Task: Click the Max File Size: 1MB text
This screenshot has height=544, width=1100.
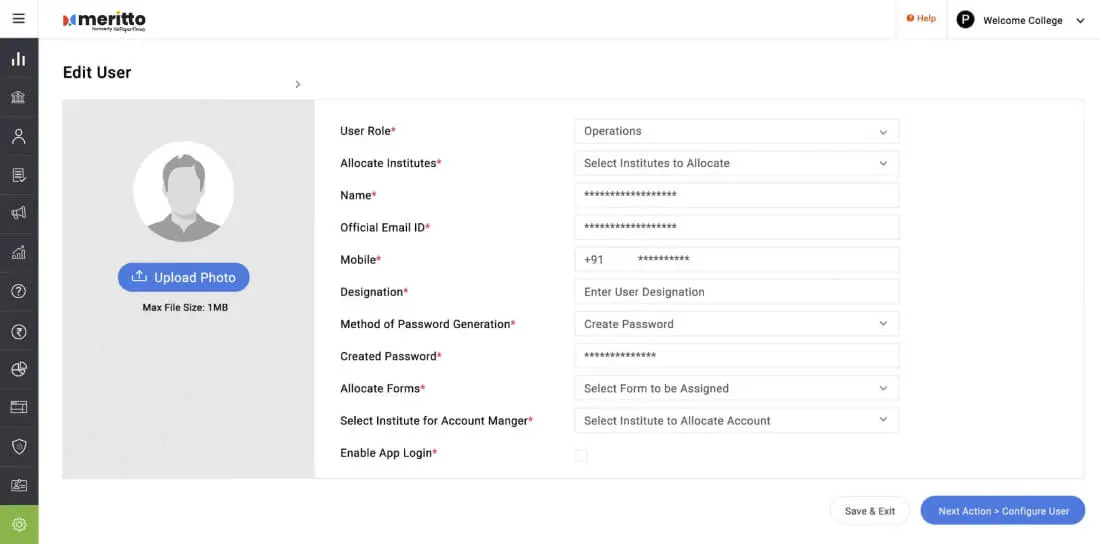Action: click(185, 307)
